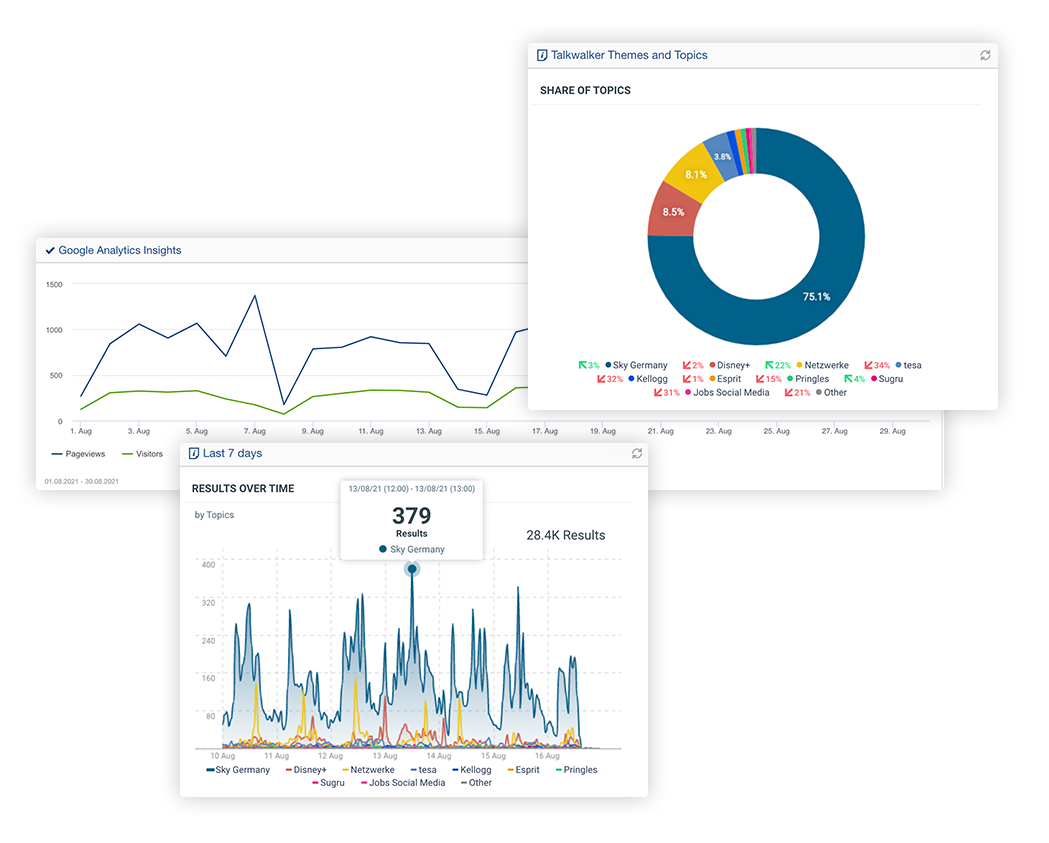Viewport: 1049px width, 843px height.
Task: Toggle Disney+ in donut chart legend
Action: [730, 365]
